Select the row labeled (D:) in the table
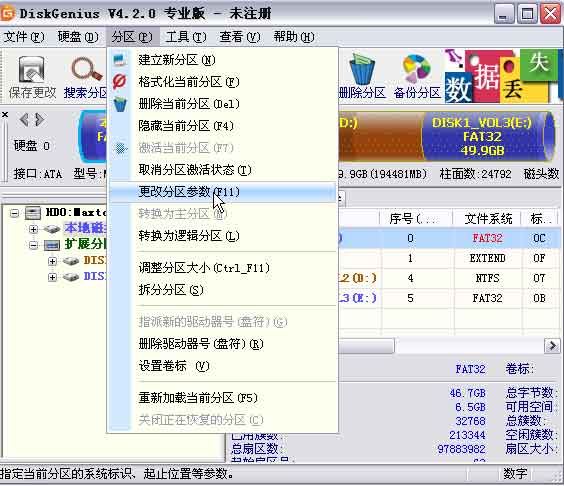 450,278
